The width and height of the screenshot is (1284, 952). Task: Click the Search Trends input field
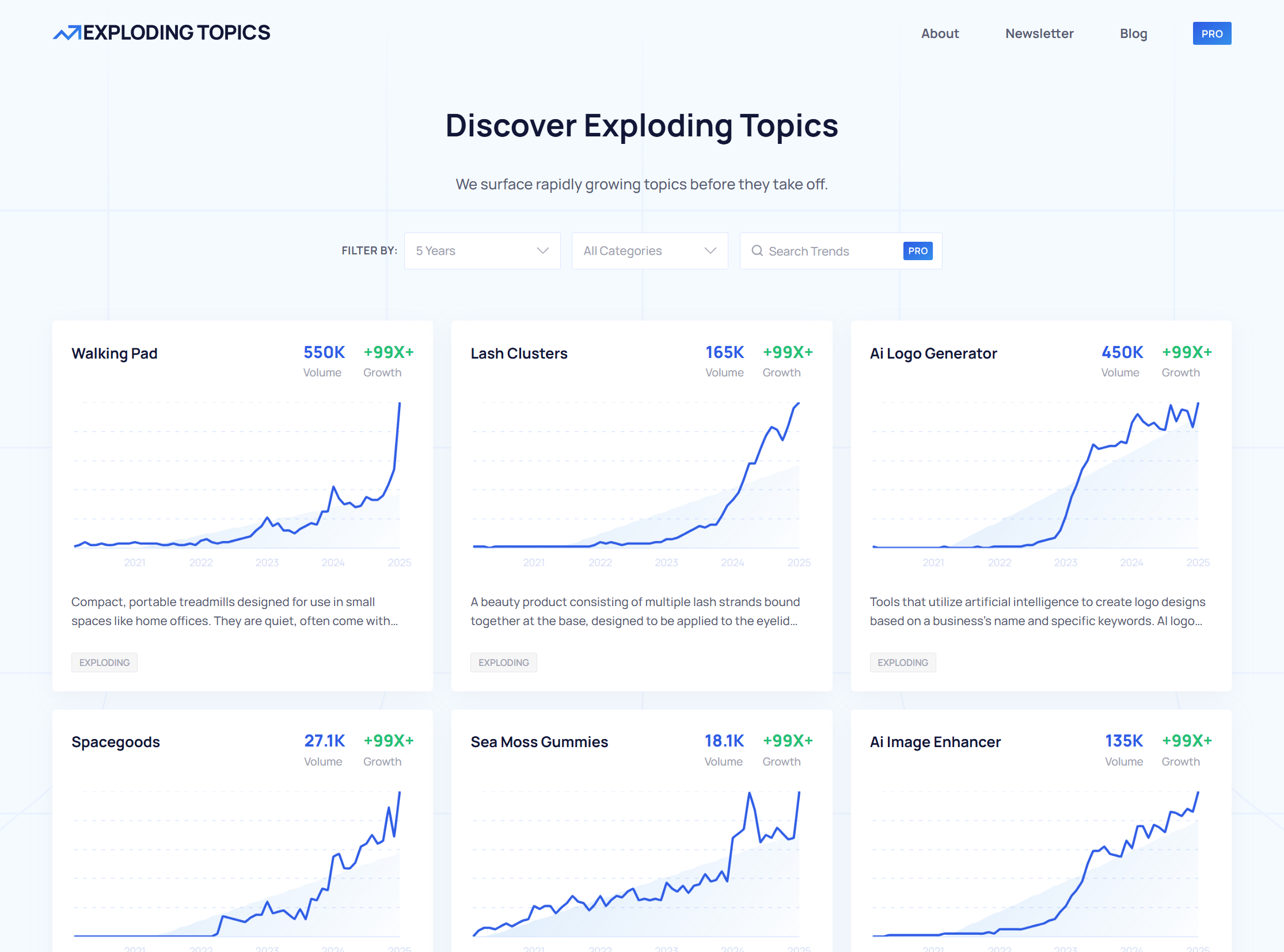tap(840, 251)
